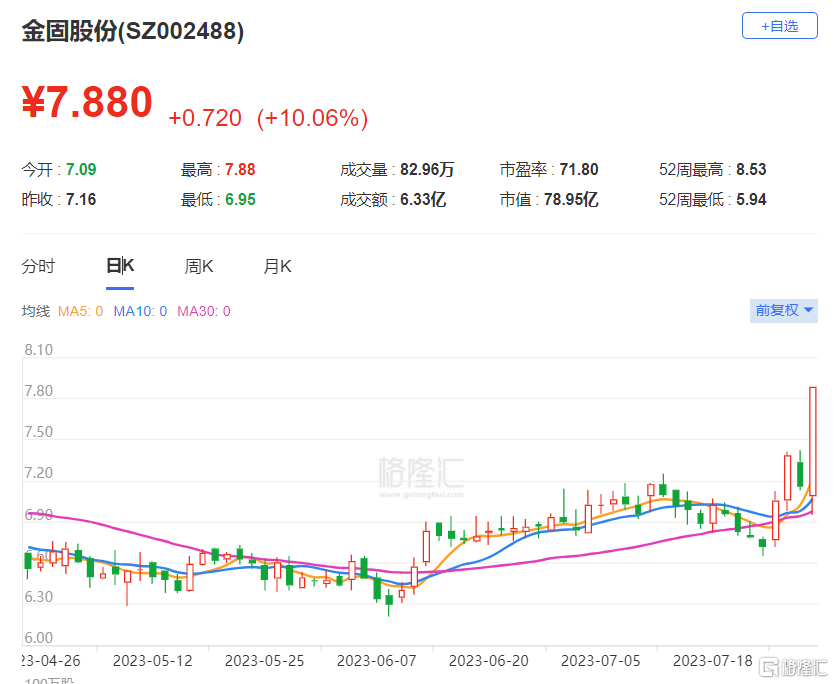Click current price ¥7.880

click(x=87, y=102)
